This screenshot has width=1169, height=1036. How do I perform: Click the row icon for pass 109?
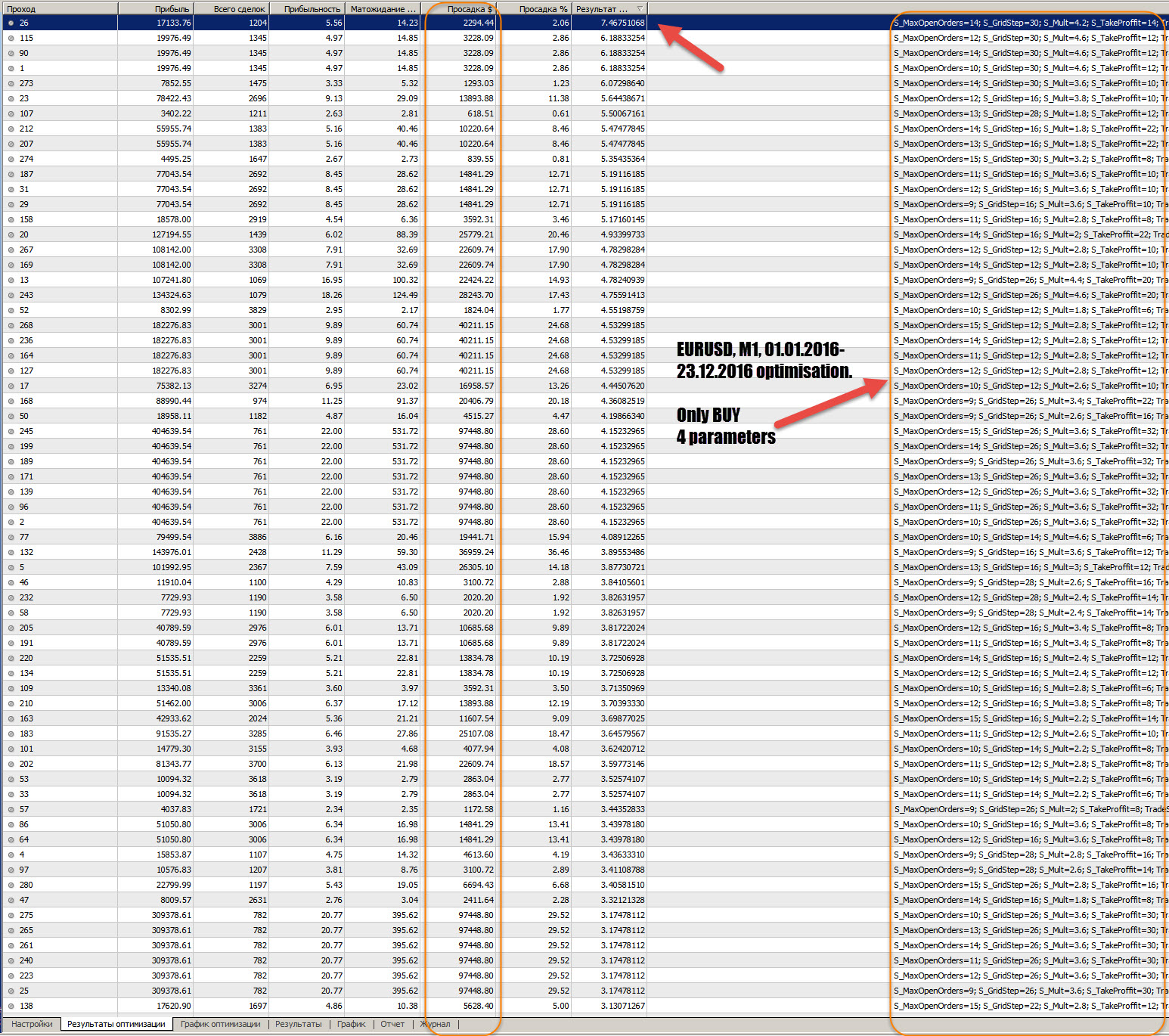pyautogui.click(x=11, y=688)
